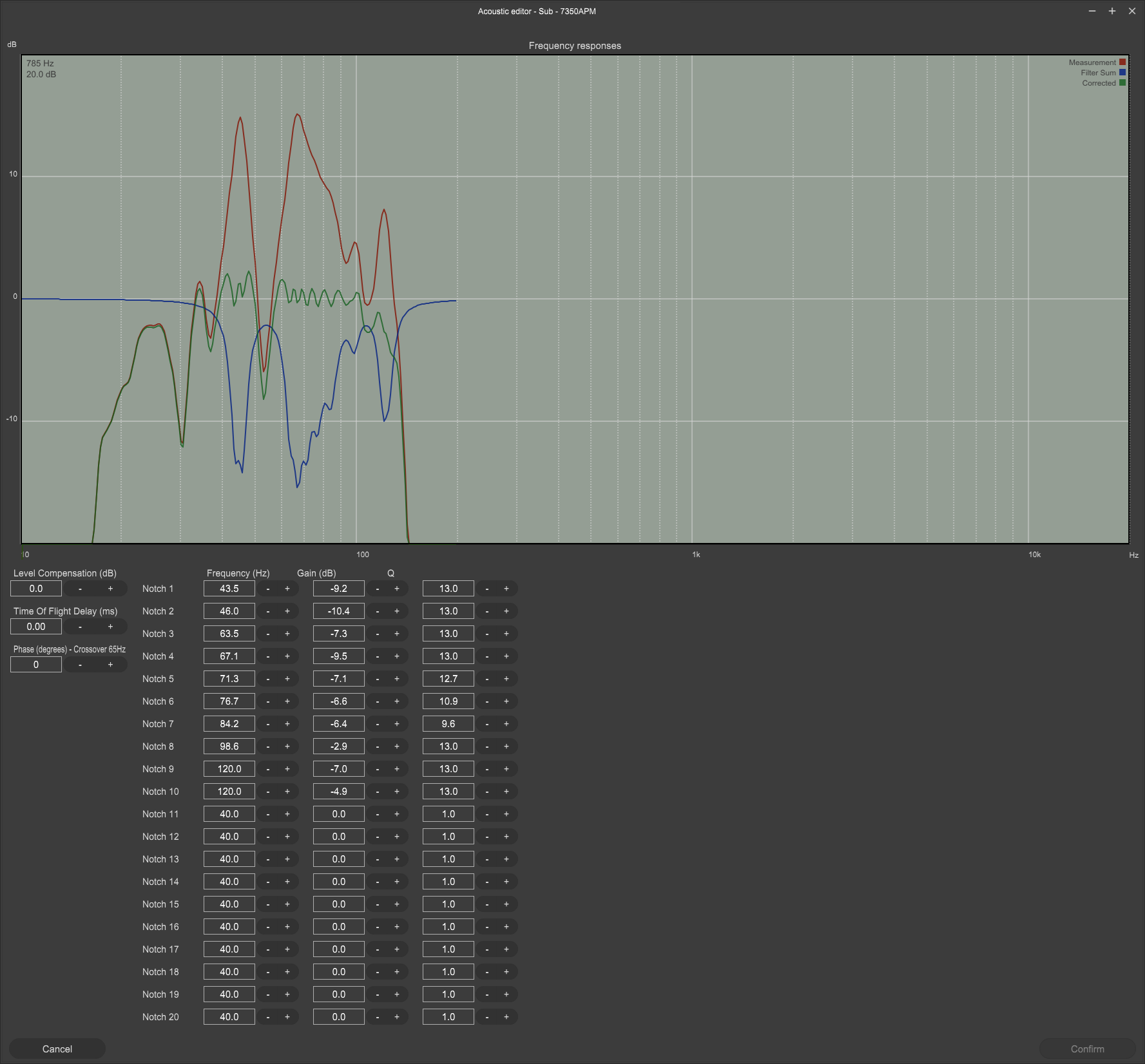1145x1064 pixels.
Task: Increase Notch 11 gain with plus
Action: click(x=397, y=814)
